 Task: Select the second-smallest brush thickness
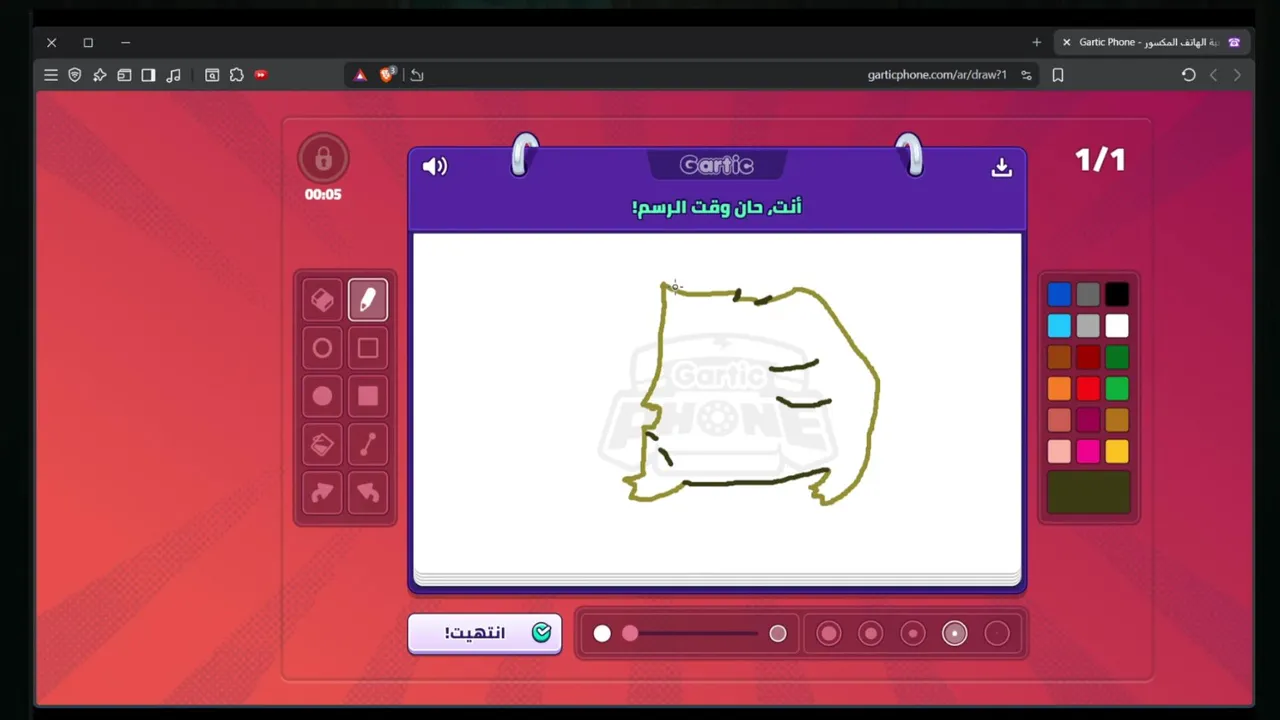tap(955, 633)
